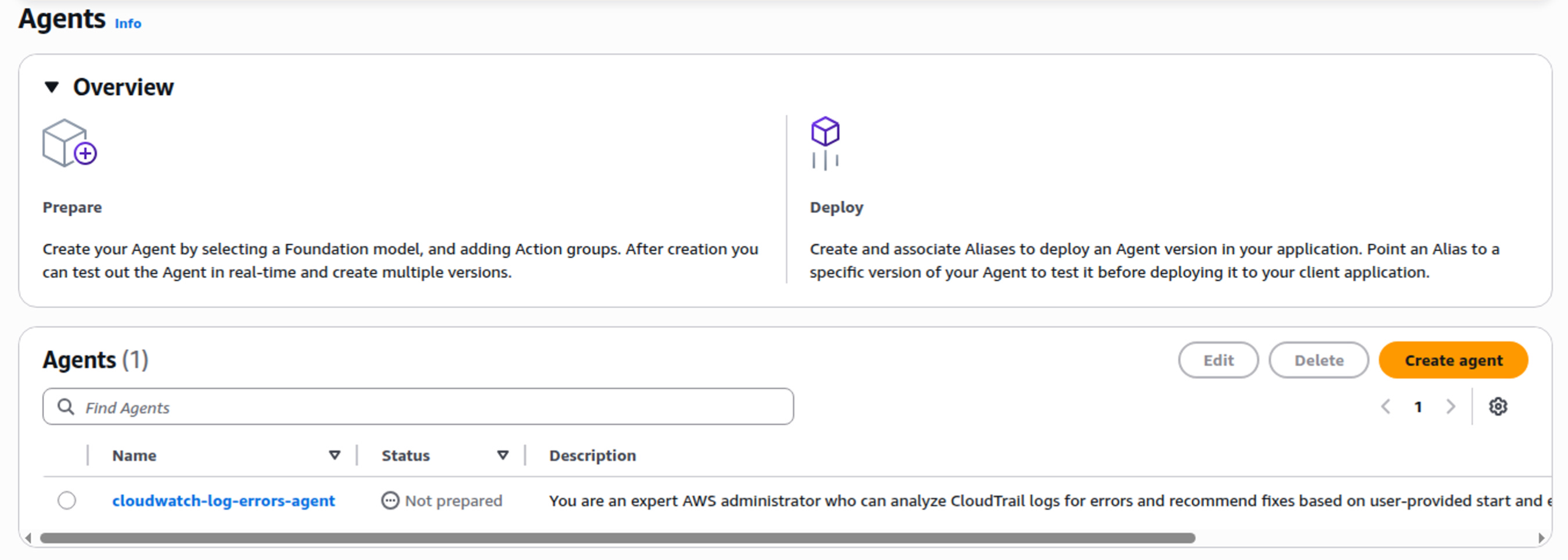Sort agents by Name column arrow
Image resolution: width=1568 pixels, height=560 pixels.
pos(334,455)
